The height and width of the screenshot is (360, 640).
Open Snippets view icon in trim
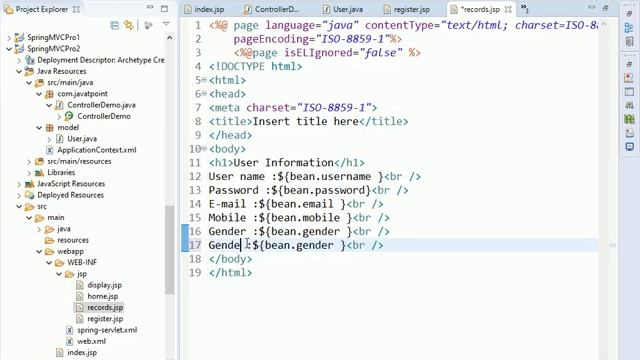click(x=629, y=133)
